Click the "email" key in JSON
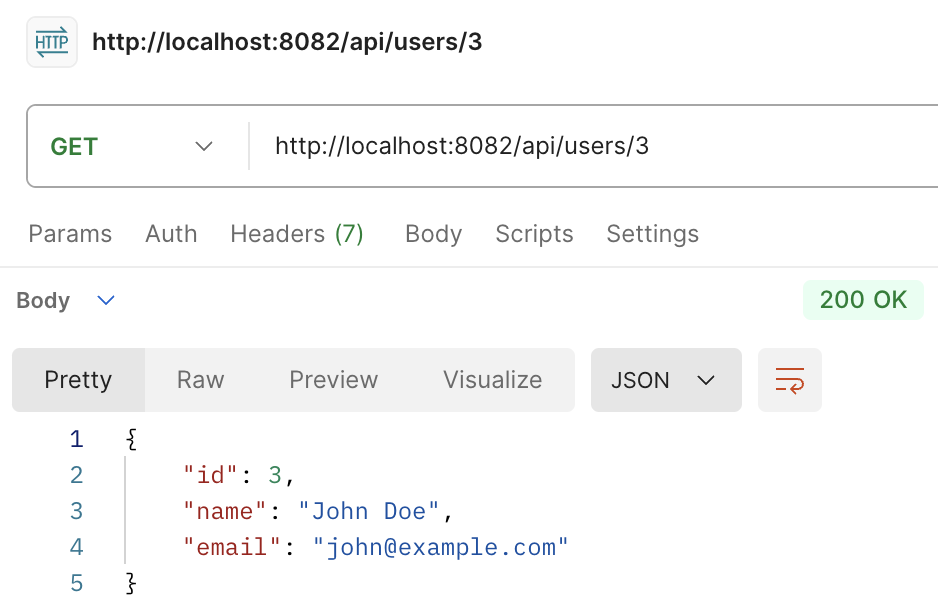 point(232,548)
